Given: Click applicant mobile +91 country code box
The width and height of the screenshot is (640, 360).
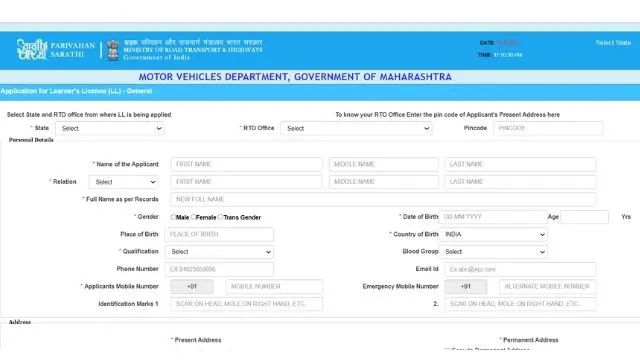Looking at the screenshot, I should (192, 287).
